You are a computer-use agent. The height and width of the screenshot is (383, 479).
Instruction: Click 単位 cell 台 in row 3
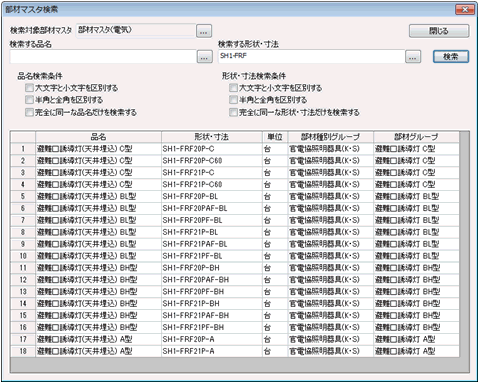275,173
